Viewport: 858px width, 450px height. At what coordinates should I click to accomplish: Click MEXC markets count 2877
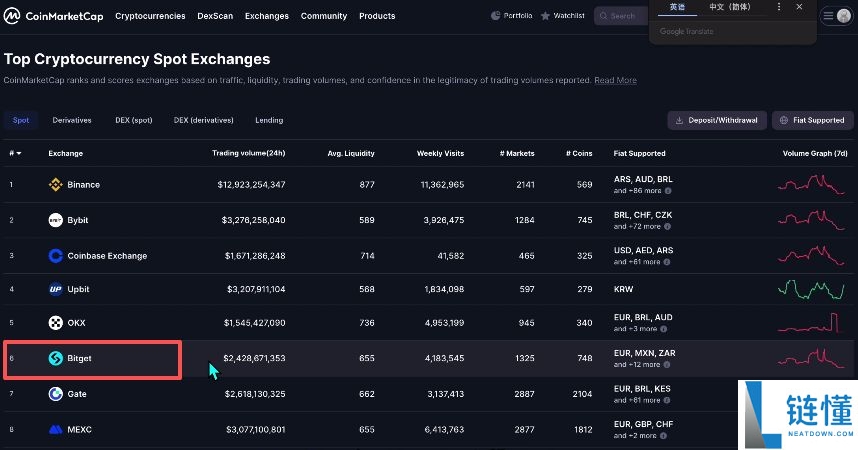524,430
